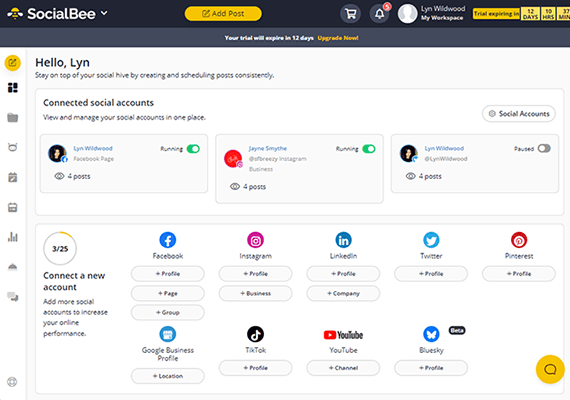Viewport: 570px width, 400px height.
Task: Click the Connected social accounts heading
Action: pyautogui.click(x=99, y=103)
